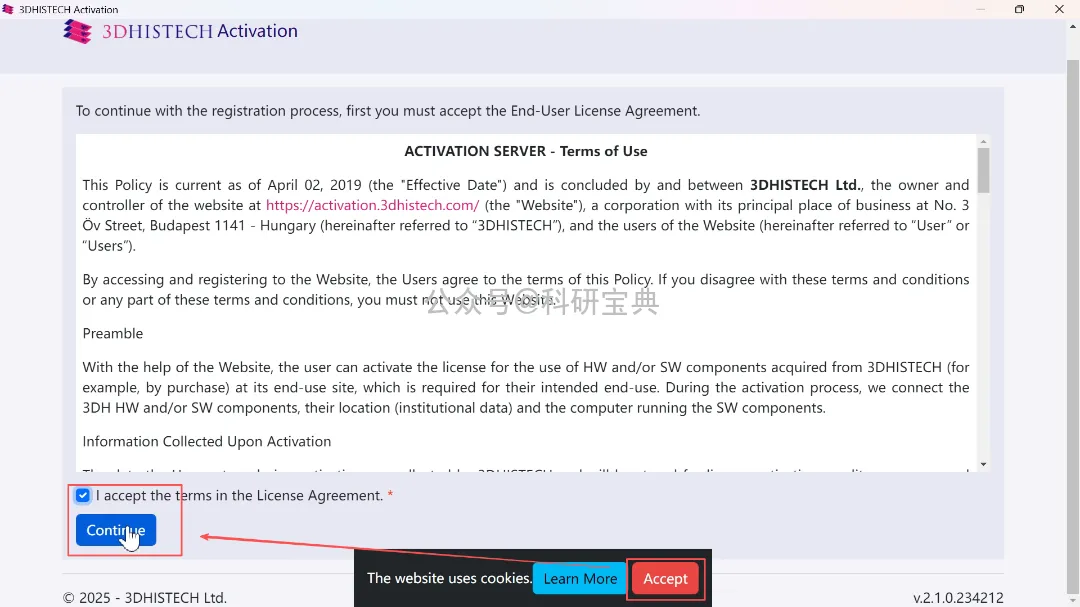Screen dimensions: 1080x607
Task: Click the license text scroll up arrow
Action: (x=984, y=142)
